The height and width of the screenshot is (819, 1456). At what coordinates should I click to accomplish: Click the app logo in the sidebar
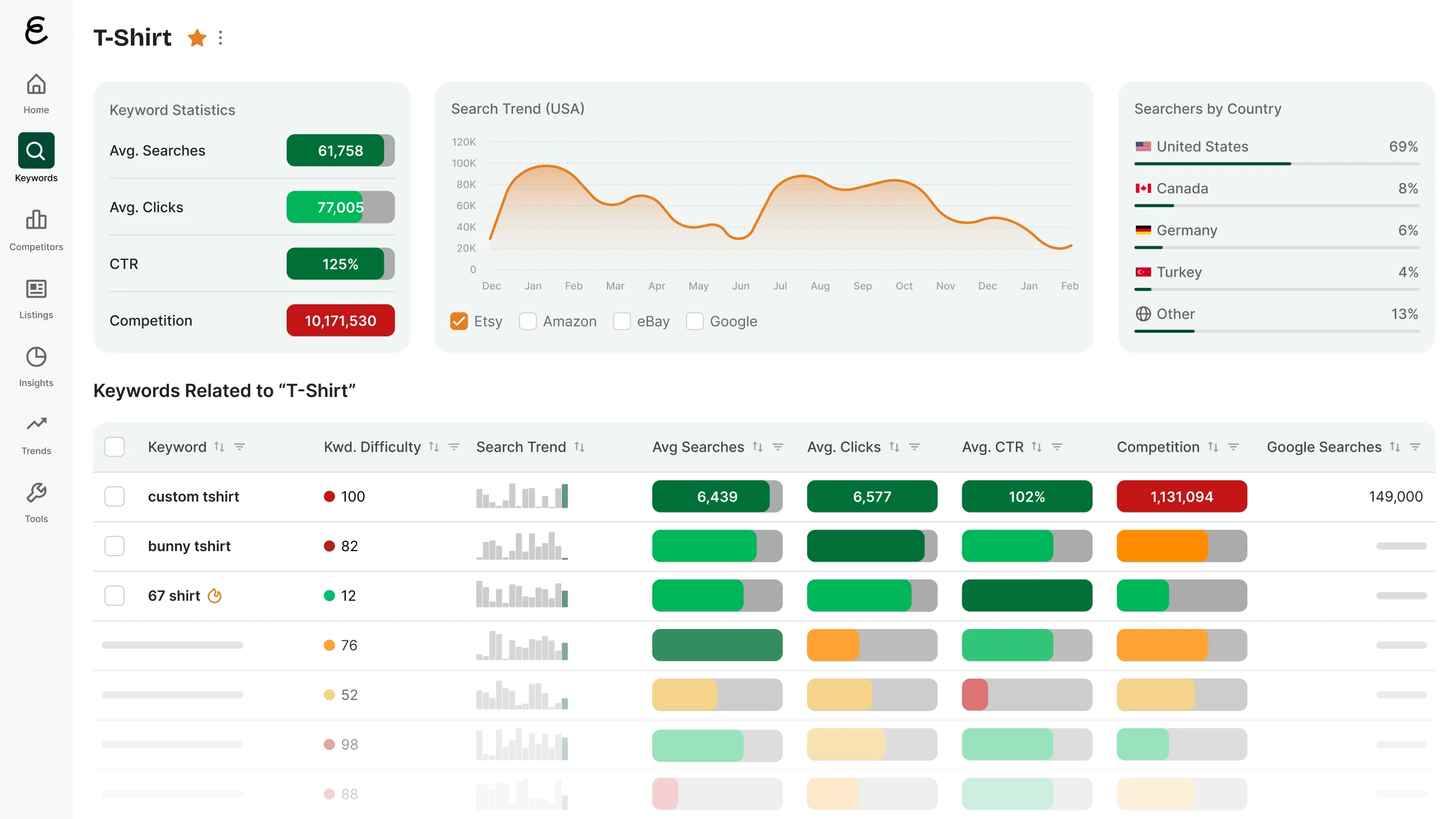pos(36,30)
